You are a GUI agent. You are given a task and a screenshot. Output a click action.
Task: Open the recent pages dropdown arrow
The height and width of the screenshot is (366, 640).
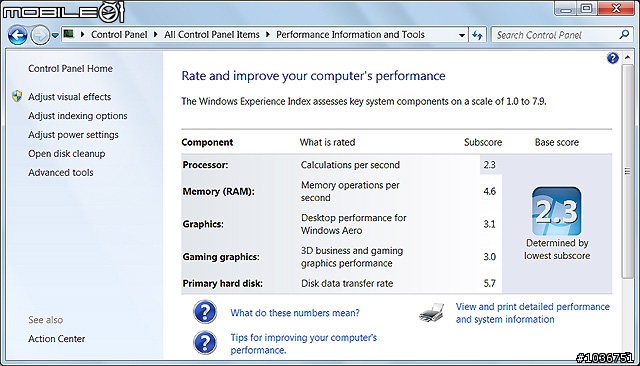tap(55, 35)
